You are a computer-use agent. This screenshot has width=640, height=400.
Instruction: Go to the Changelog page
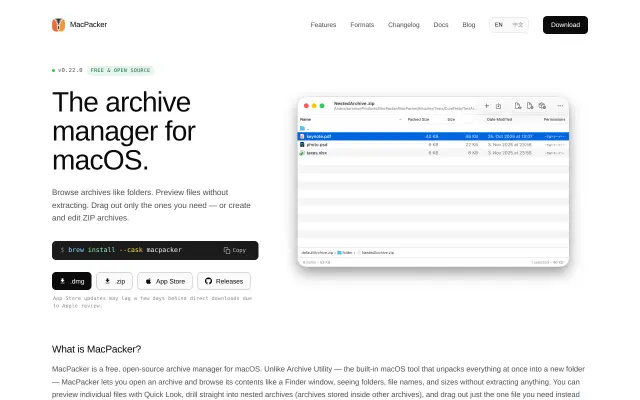pyautogui.click(x=404, y=25)
